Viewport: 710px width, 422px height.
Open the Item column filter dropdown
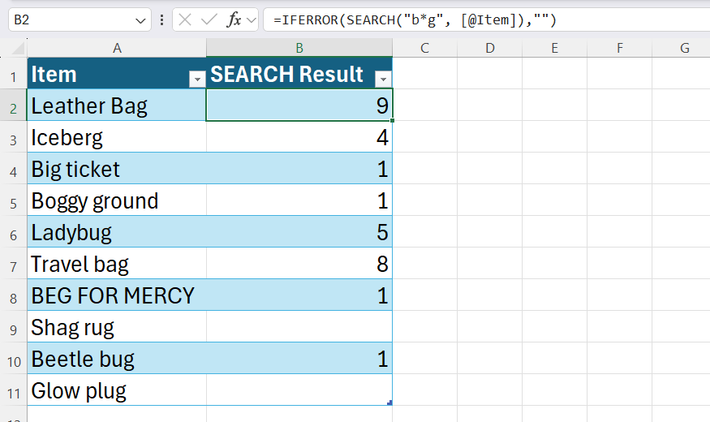[x=197, y=79]
